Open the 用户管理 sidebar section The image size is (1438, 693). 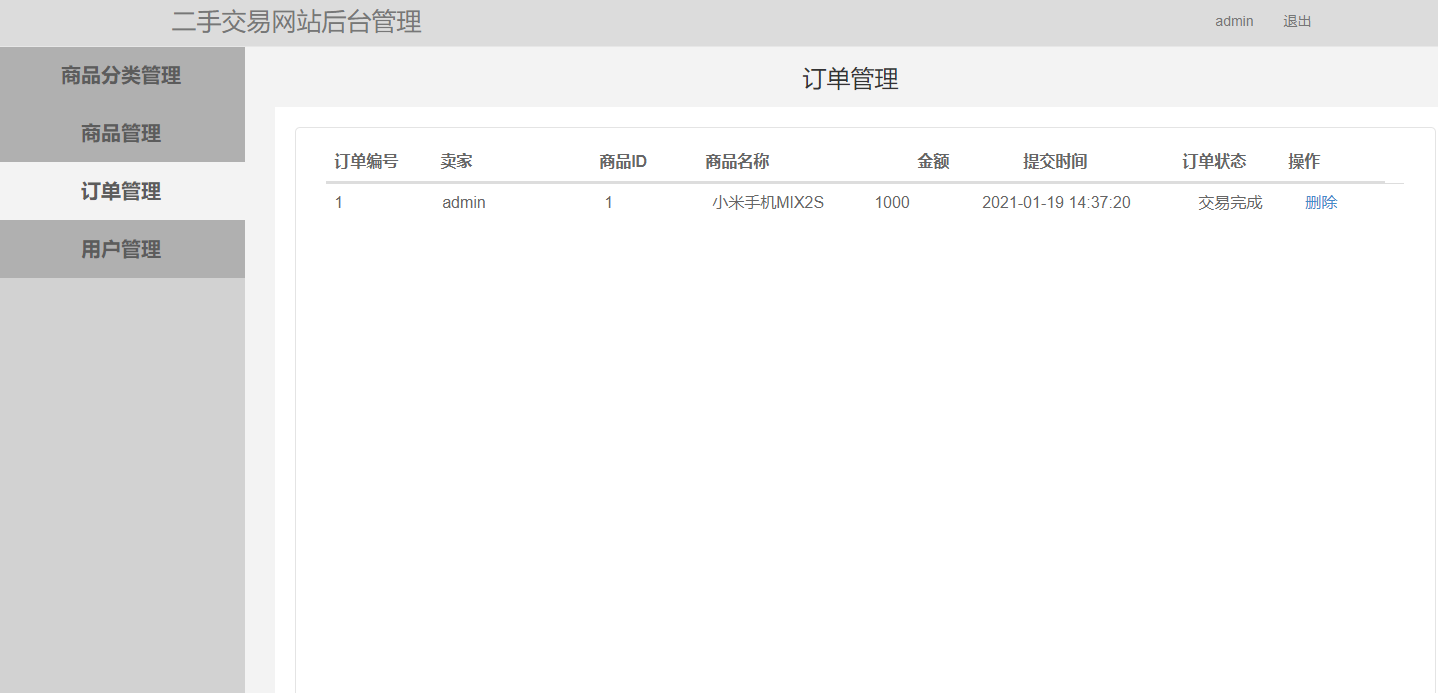click(120, 249)
